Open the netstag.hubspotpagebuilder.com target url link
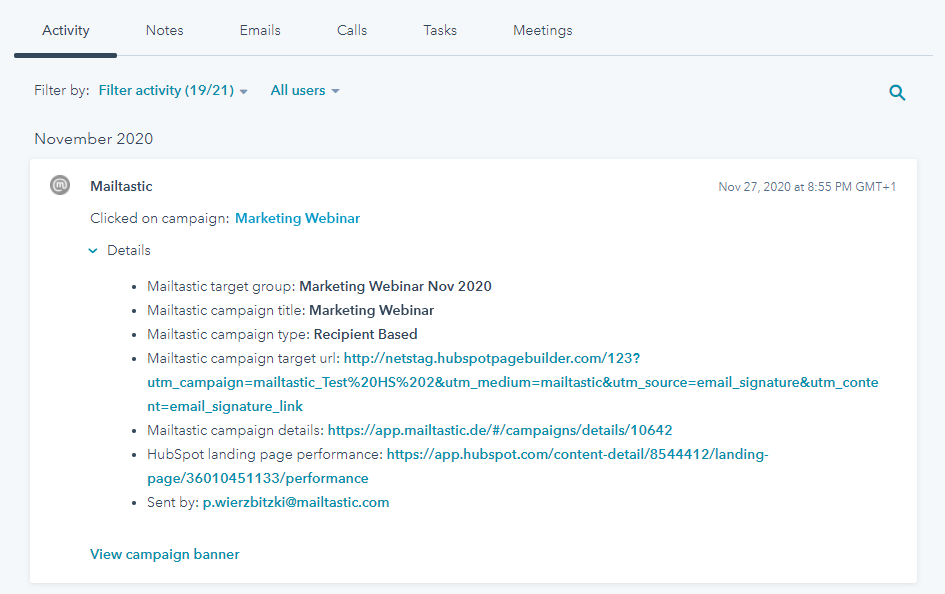 click(513, 382)
